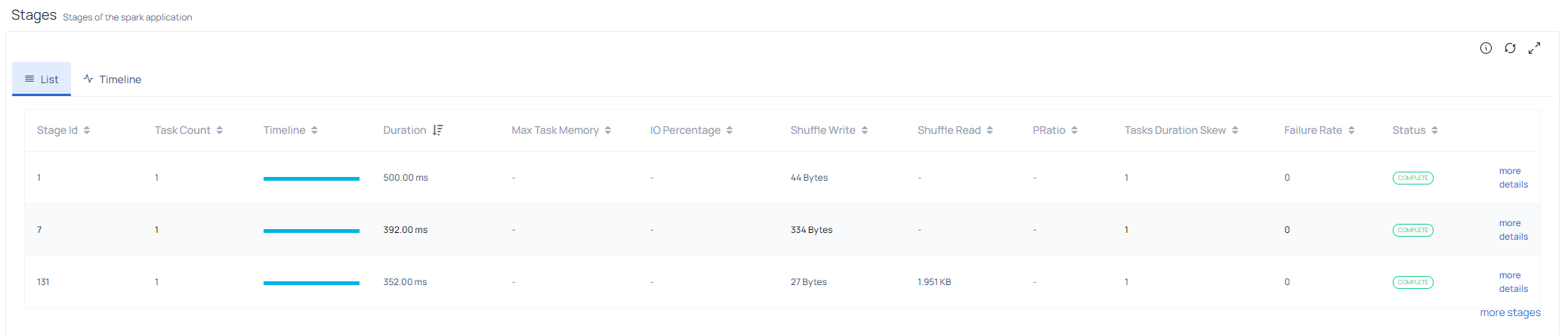Open more details for stage 1

tap(1513, 178)
